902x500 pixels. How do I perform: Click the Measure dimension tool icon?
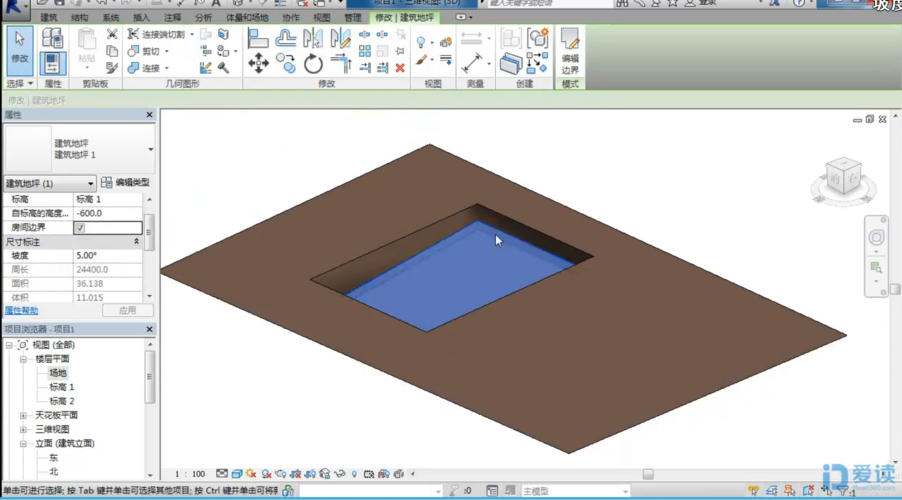[471, 63]
